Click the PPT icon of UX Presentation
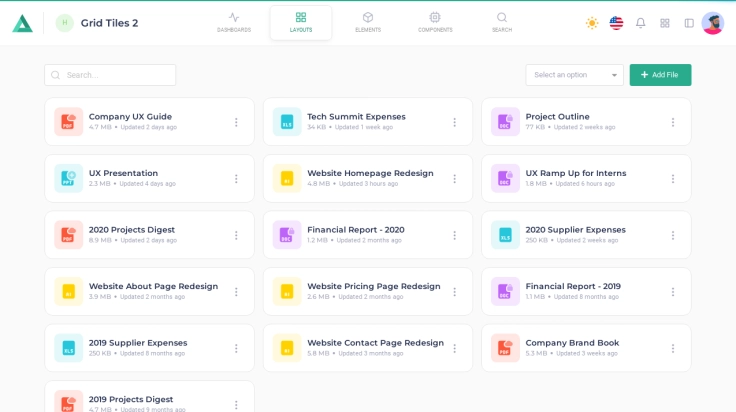The width and height of the screenshot is (736, 412). pyautogui.click(x=68, y=178)
